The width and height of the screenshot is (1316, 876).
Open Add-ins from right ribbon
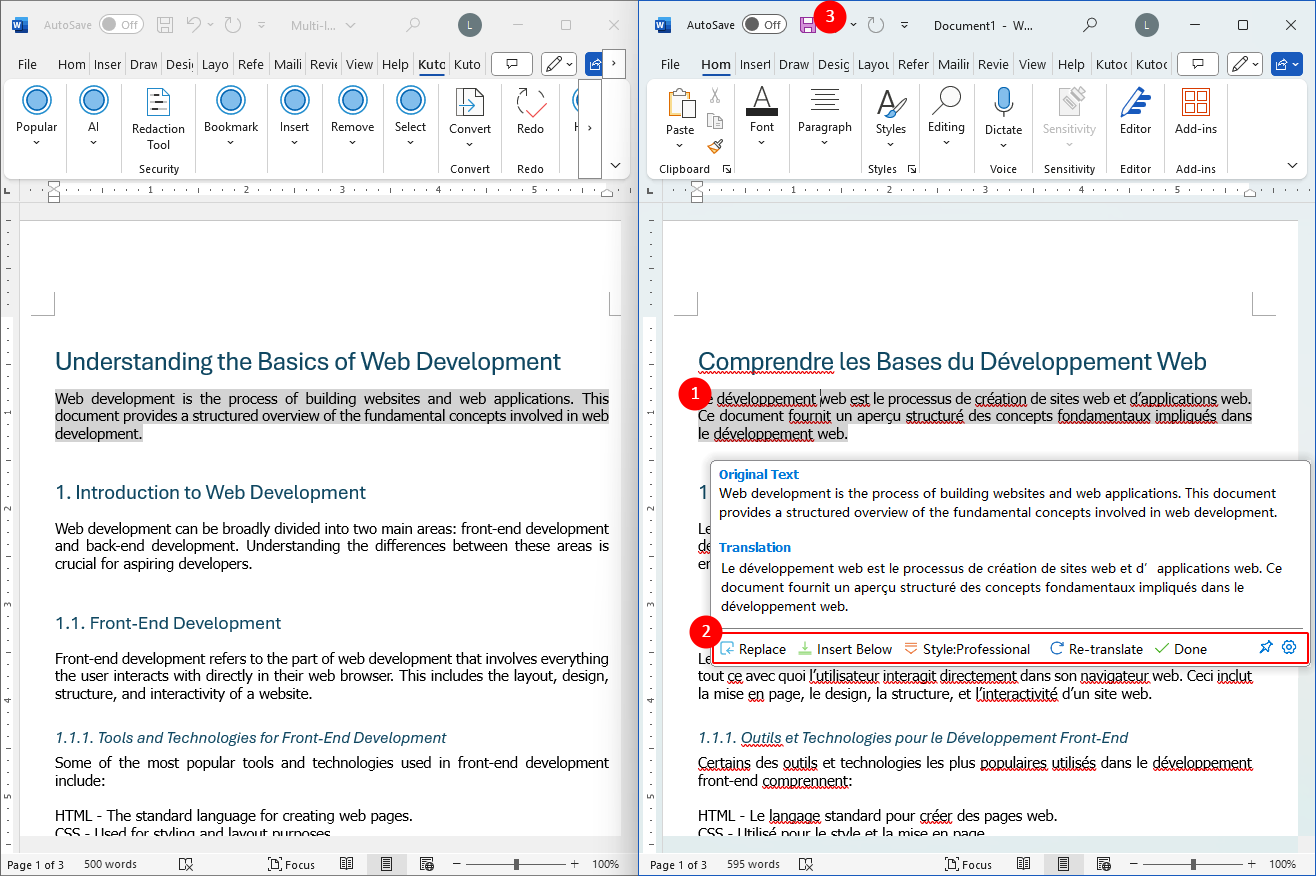coord(1195,112)
